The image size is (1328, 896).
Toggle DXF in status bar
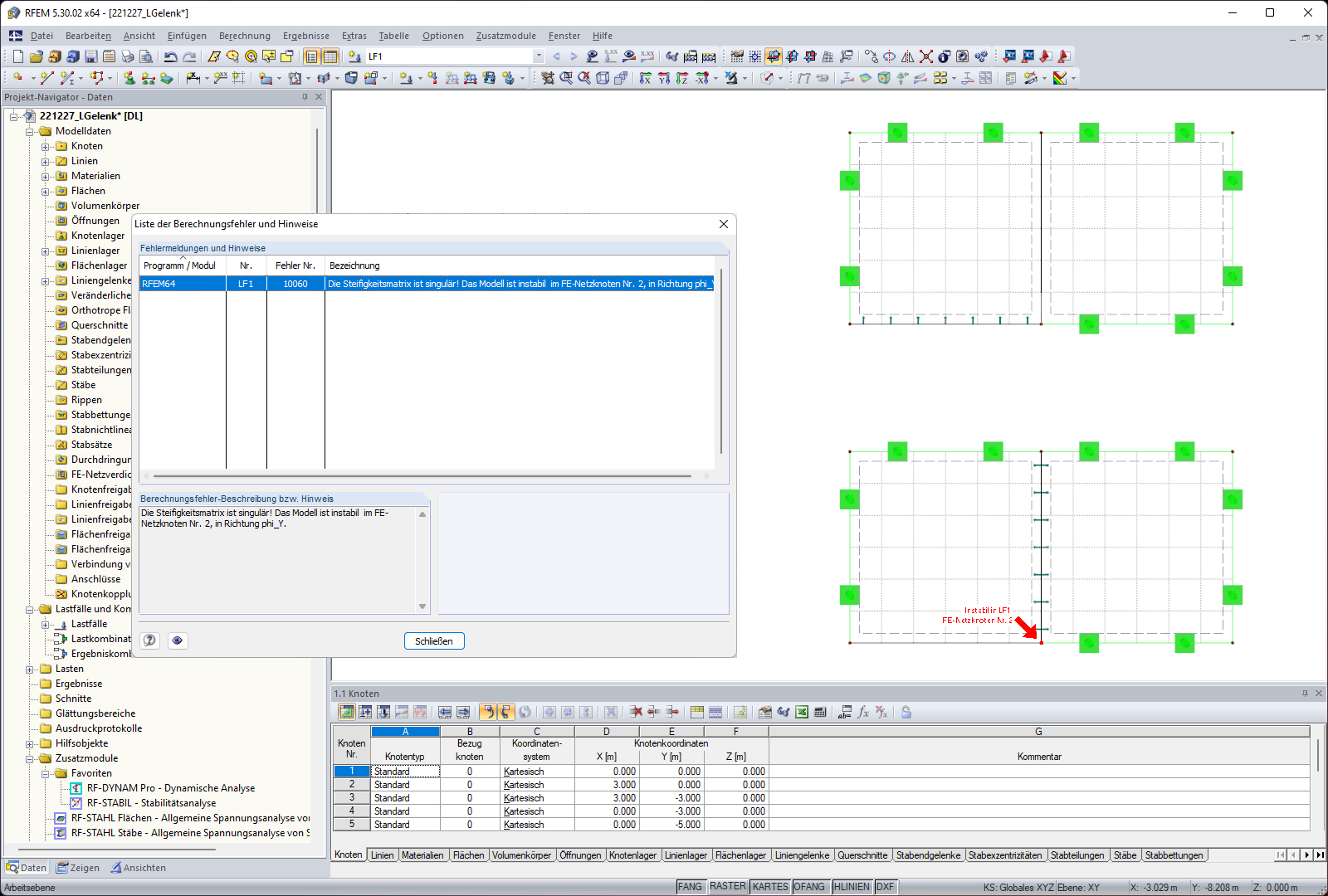click(x=886, y=887)
